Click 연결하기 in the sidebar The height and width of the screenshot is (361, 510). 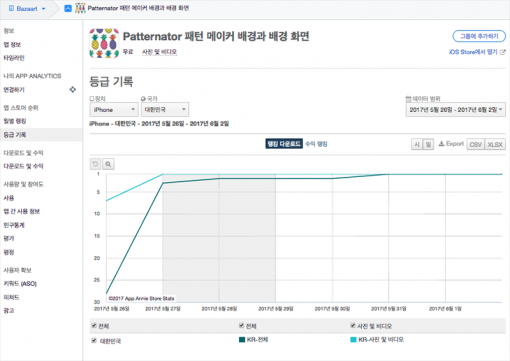click(x=14, y=89)
